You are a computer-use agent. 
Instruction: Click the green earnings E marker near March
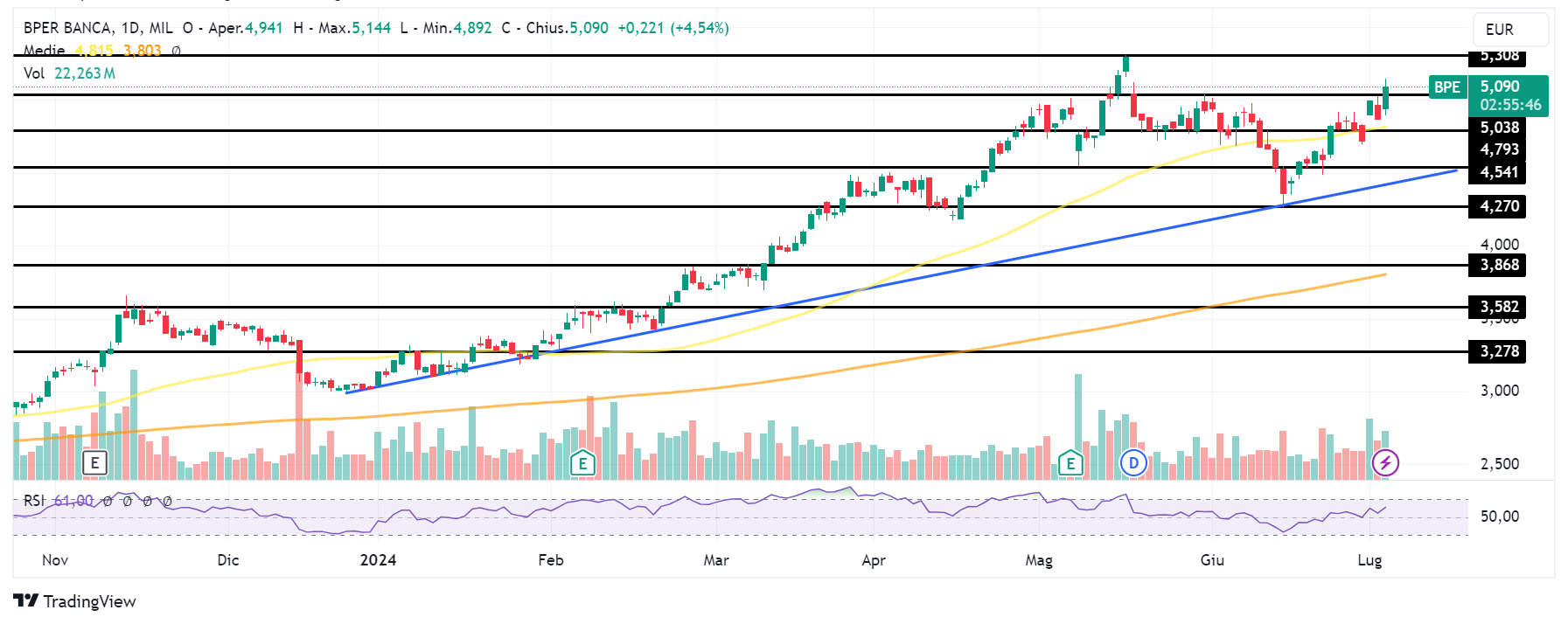[x=582, y=463]
